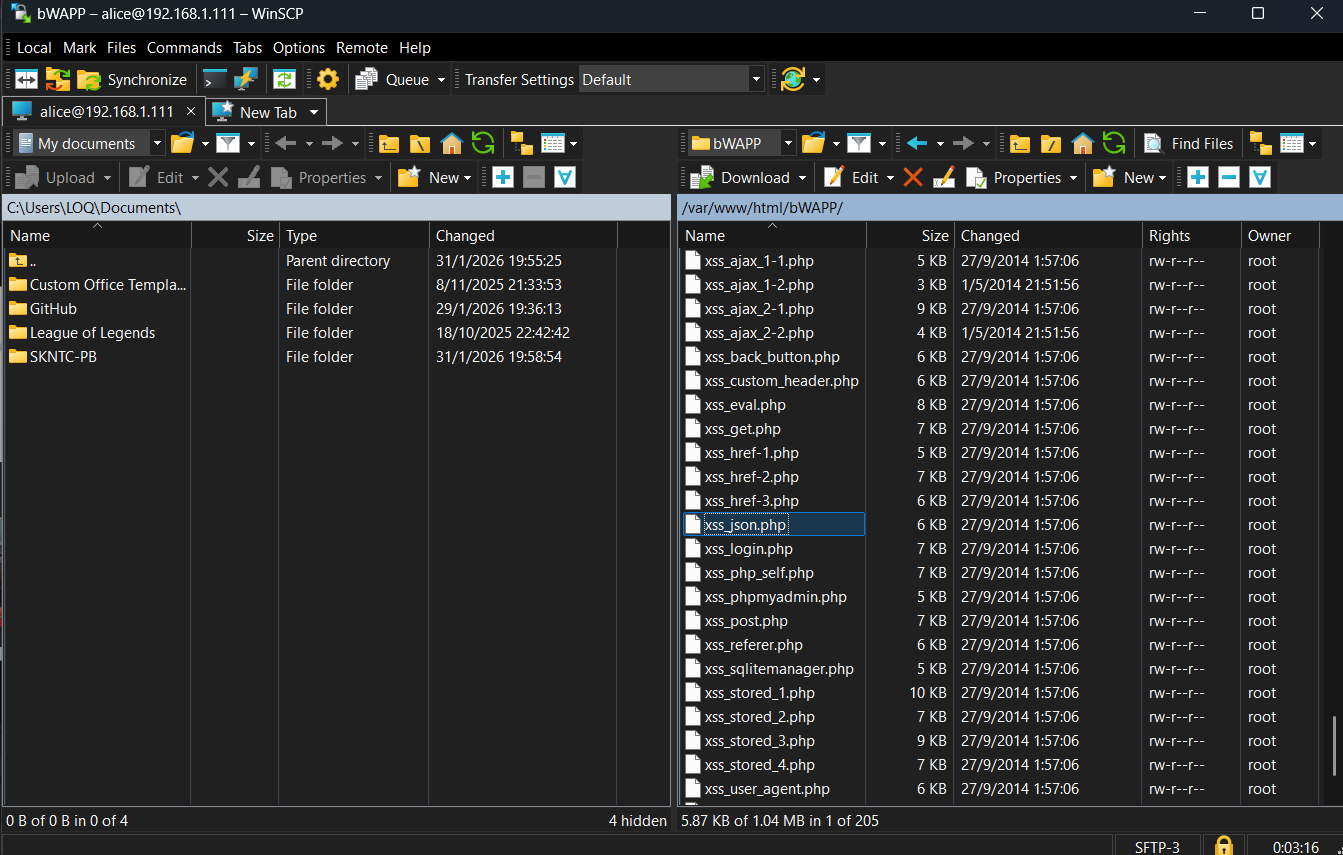Click the remote Select Files plus icon
This screenshot has height=855, width=1343.
tap(1198, 178)
